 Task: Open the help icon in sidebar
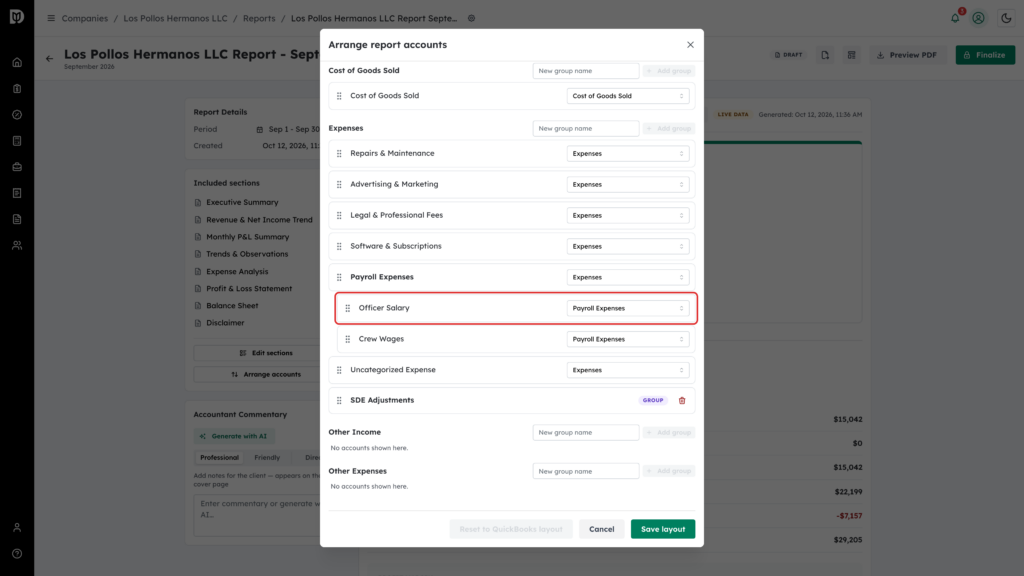(17, 554)
